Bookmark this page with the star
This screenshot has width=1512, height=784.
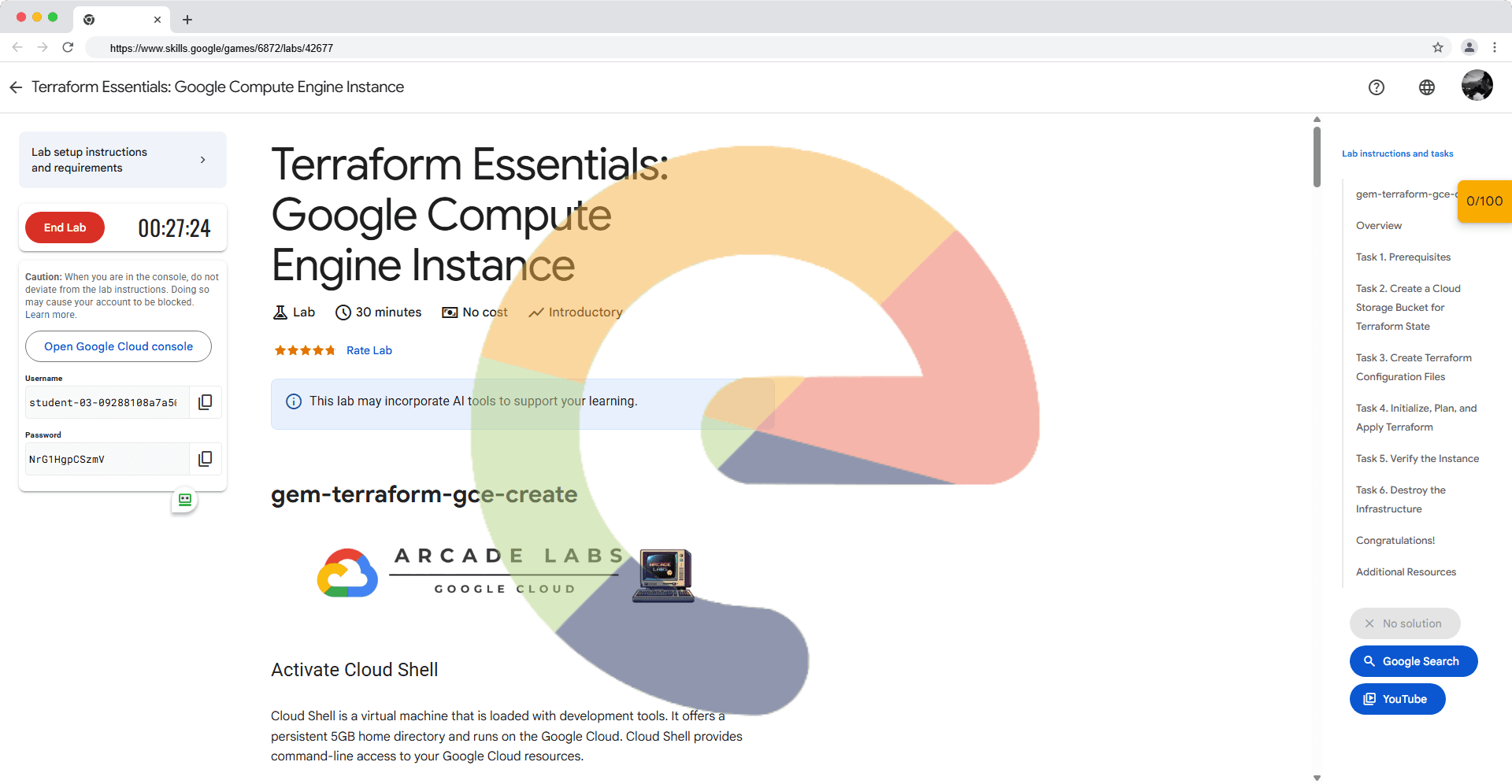pos(1437,47)
